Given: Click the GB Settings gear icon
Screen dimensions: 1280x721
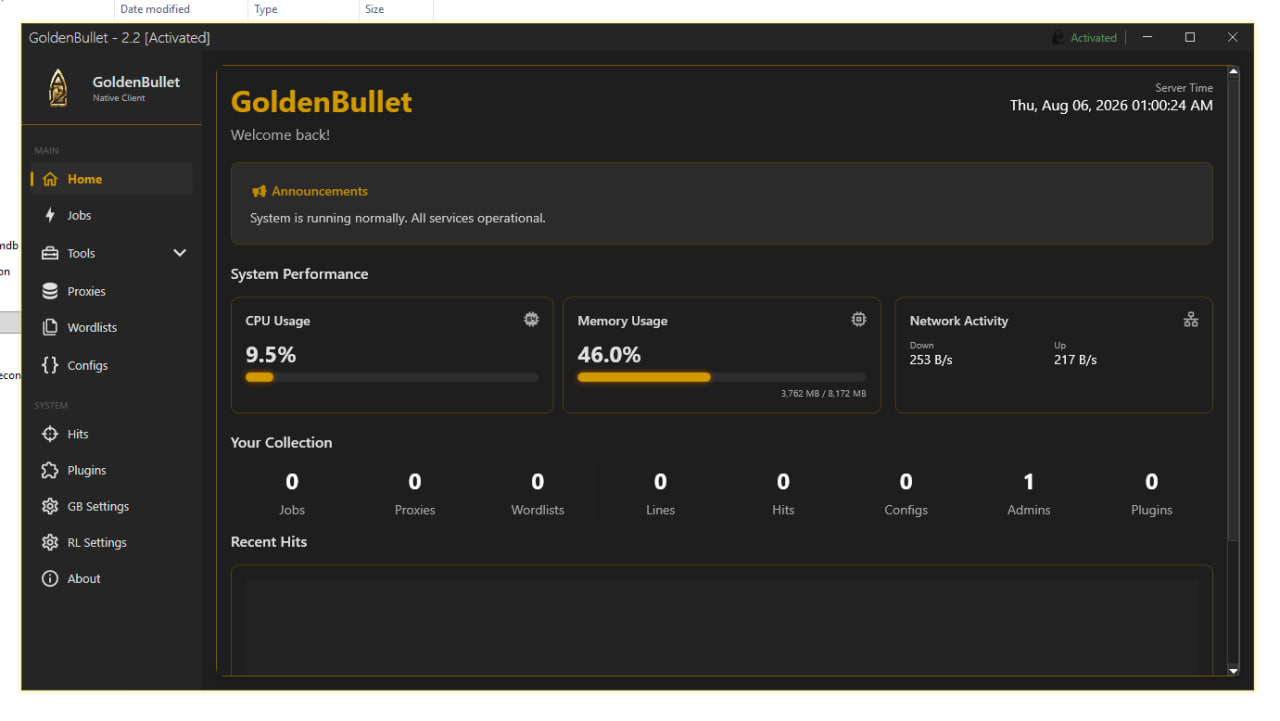Looking at the screenshot, I should pyautogui.click(x=50, y=506).
